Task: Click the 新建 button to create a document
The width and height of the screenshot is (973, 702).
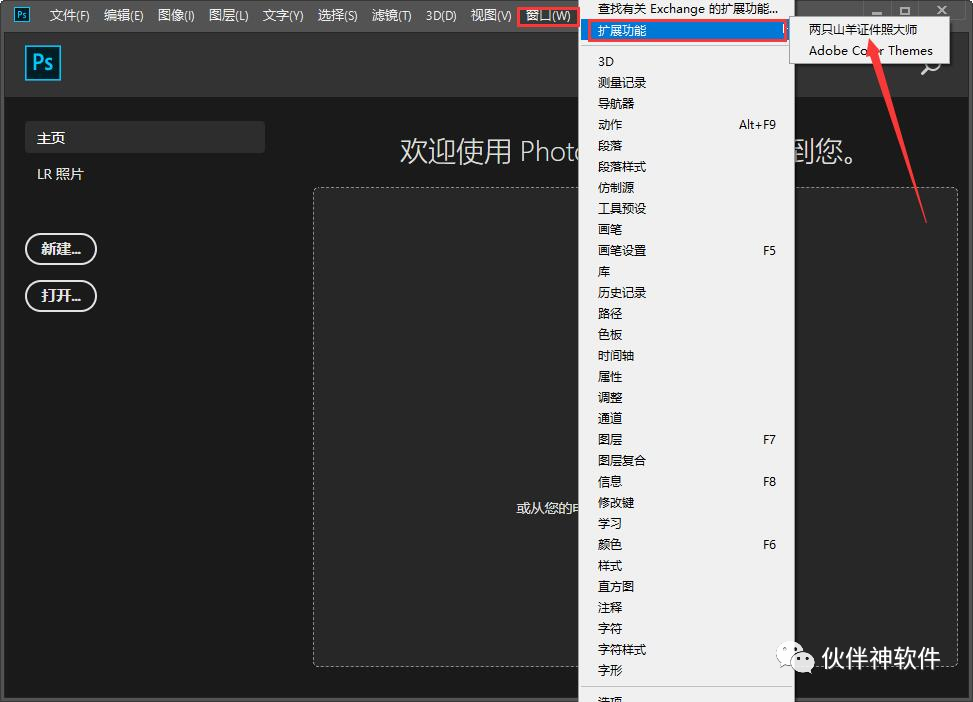Action: (60, 249)
